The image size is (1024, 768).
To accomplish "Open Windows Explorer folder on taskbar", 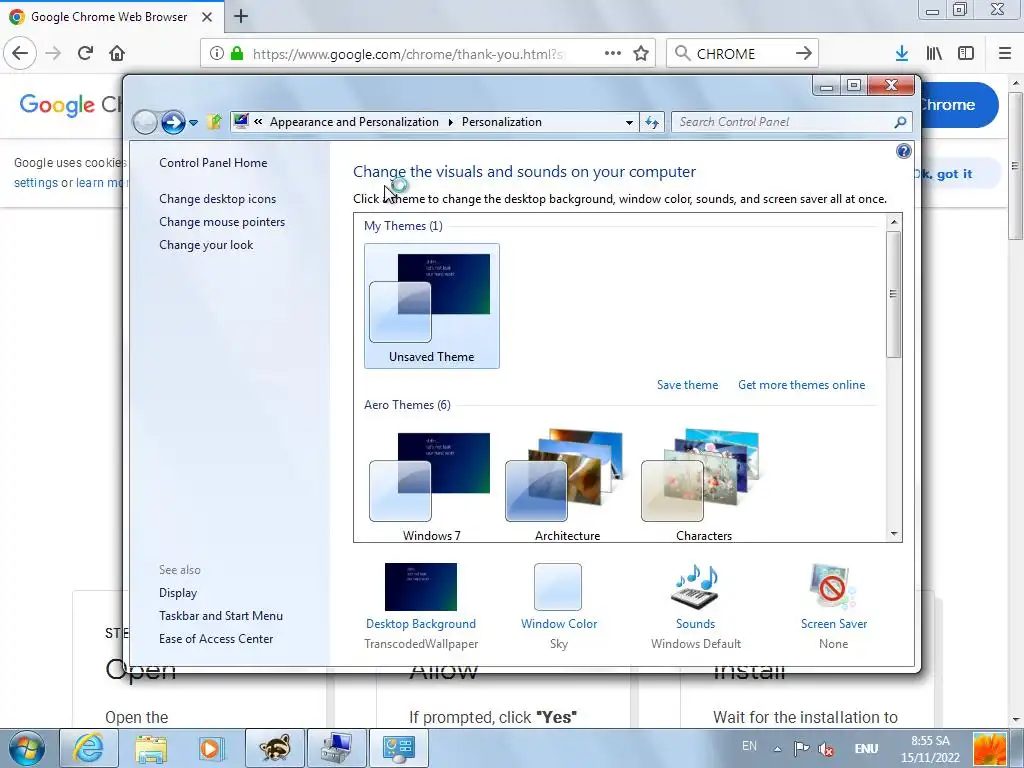I will (151, 748).
